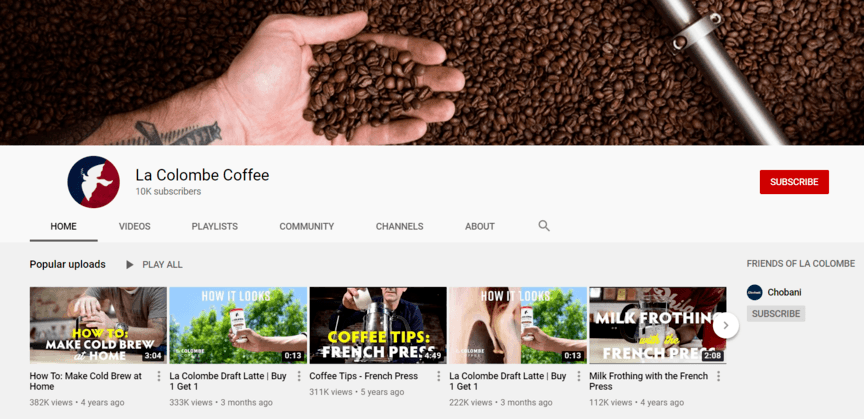
Task: Open the Coffee Tips French Press thumbnail
Action: point(378,325)
